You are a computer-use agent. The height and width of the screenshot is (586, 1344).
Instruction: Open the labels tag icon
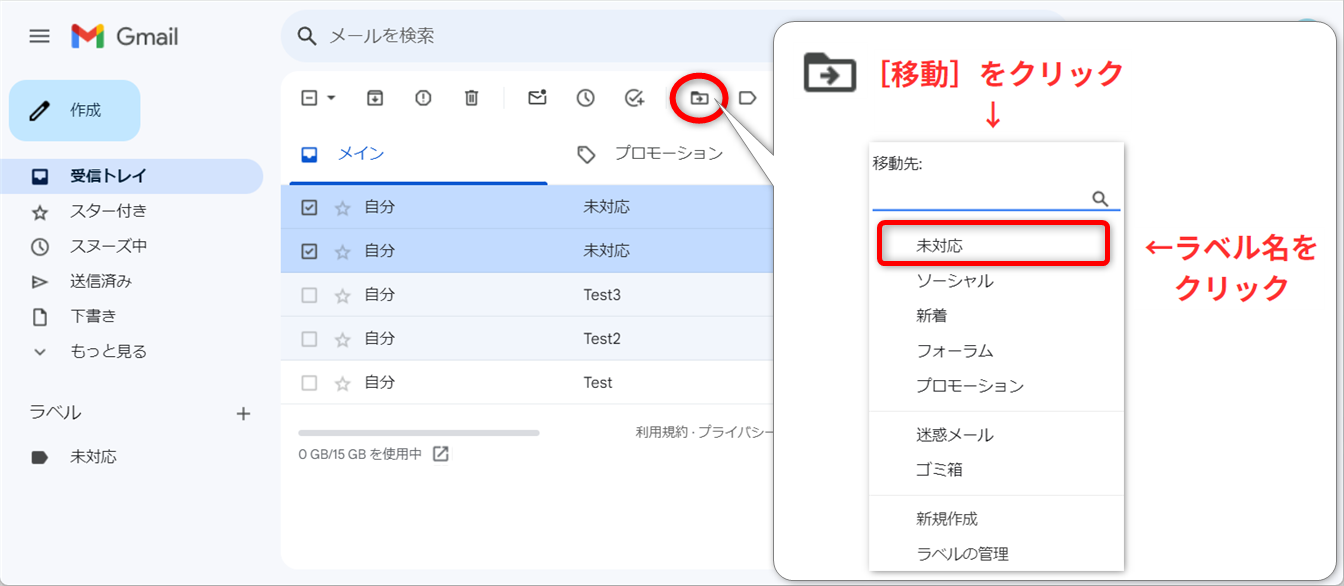747,98
